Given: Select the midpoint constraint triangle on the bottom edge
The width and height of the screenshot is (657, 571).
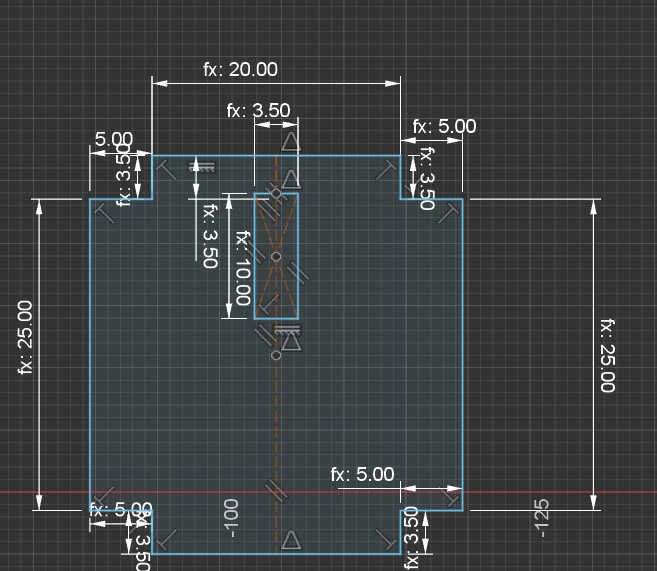Looking at the screenshot, I should point(290,541).
